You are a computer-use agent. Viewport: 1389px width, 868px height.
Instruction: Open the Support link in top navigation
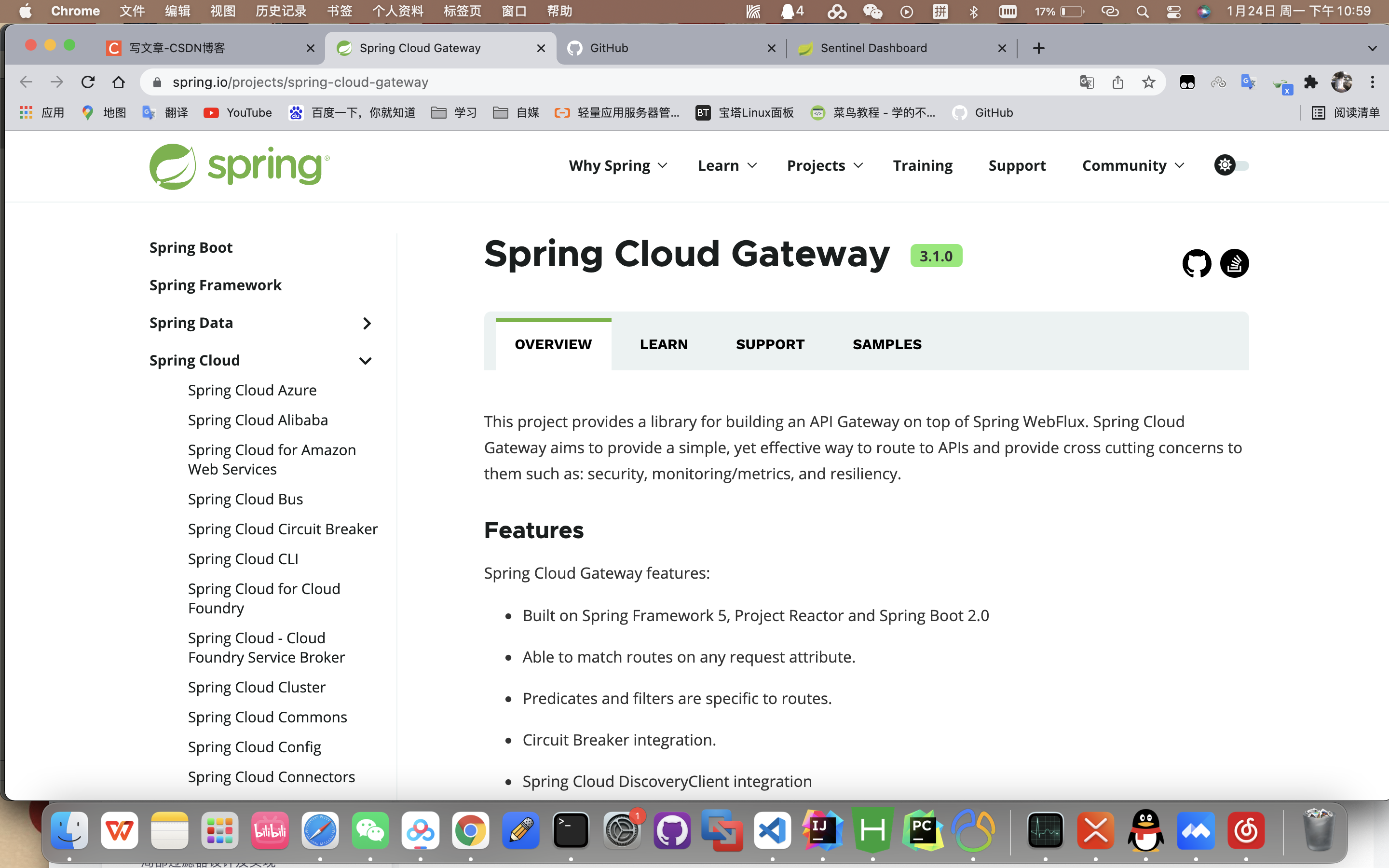point(1017,165)
